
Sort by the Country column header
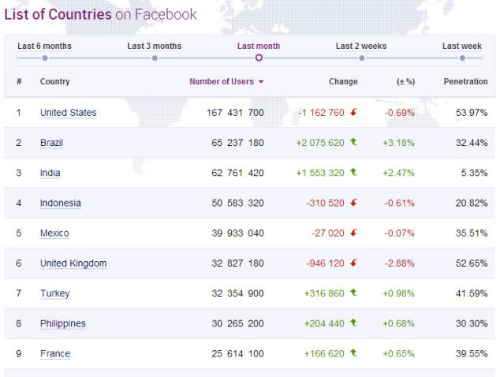(55, 82)
